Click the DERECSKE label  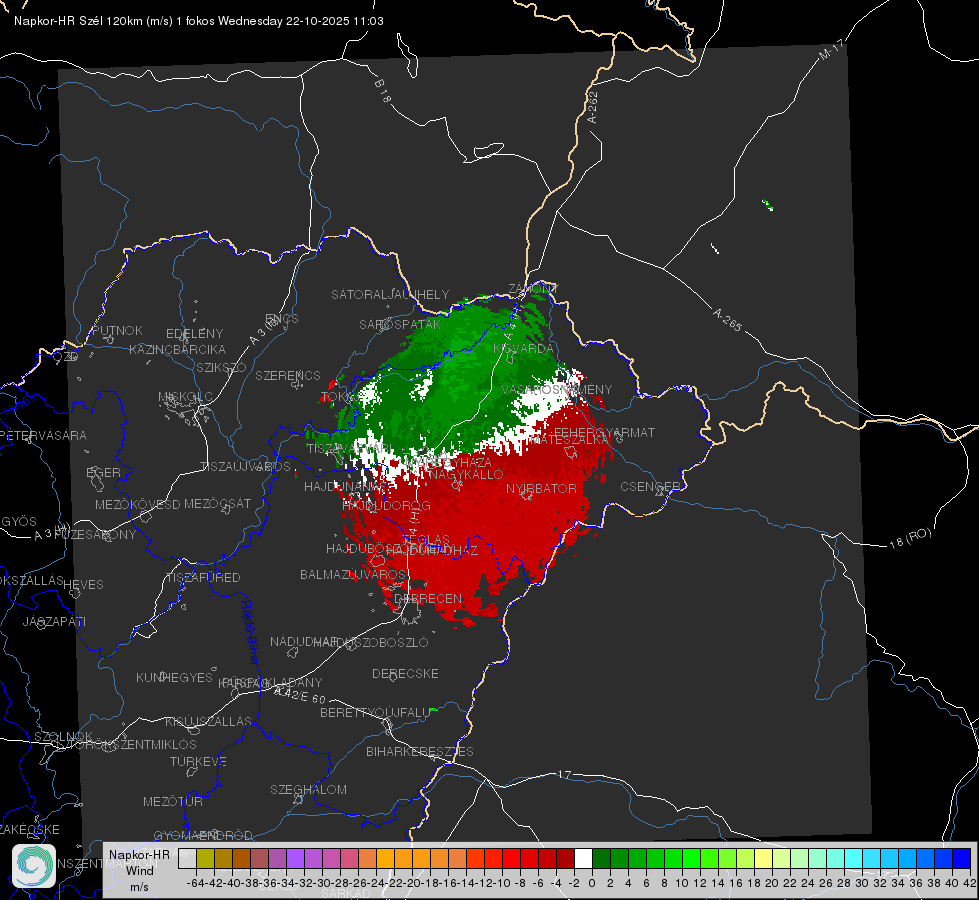coord(405,673)
